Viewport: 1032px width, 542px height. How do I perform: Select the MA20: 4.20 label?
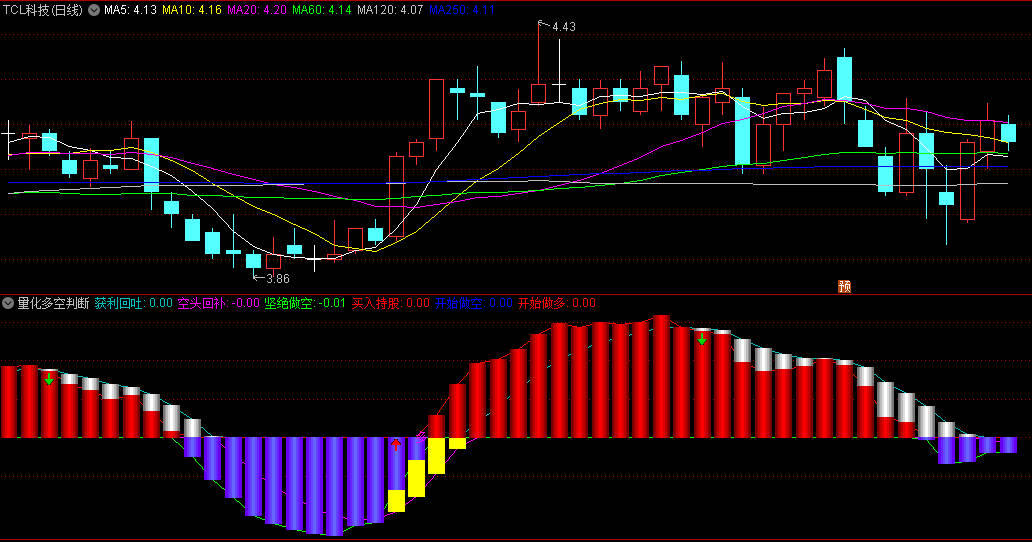pyautogui.click(x=257, y=10)
